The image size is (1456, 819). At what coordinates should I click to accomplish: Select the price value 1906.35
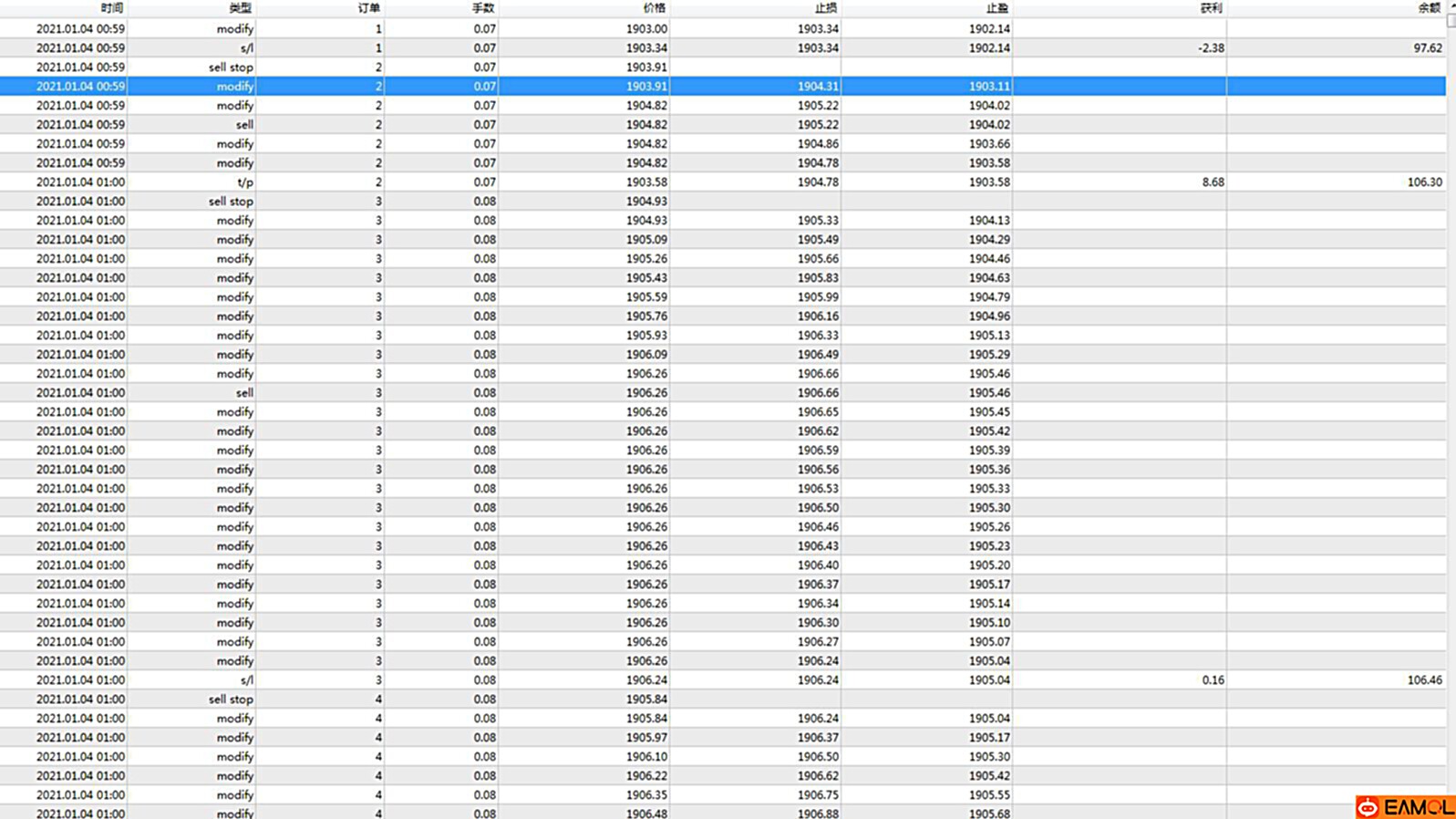tap(646, 795)
